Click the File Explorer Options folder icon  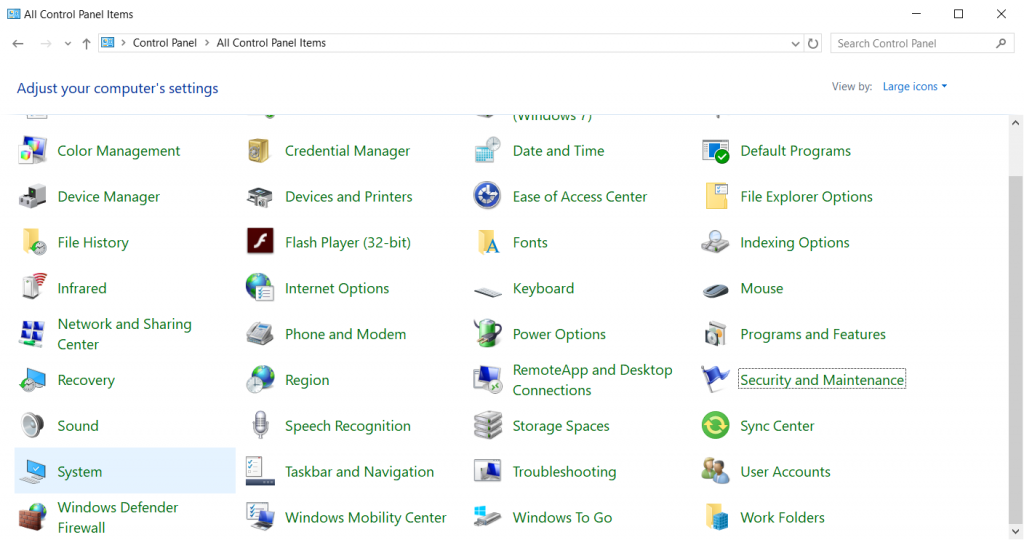point(716,197)
